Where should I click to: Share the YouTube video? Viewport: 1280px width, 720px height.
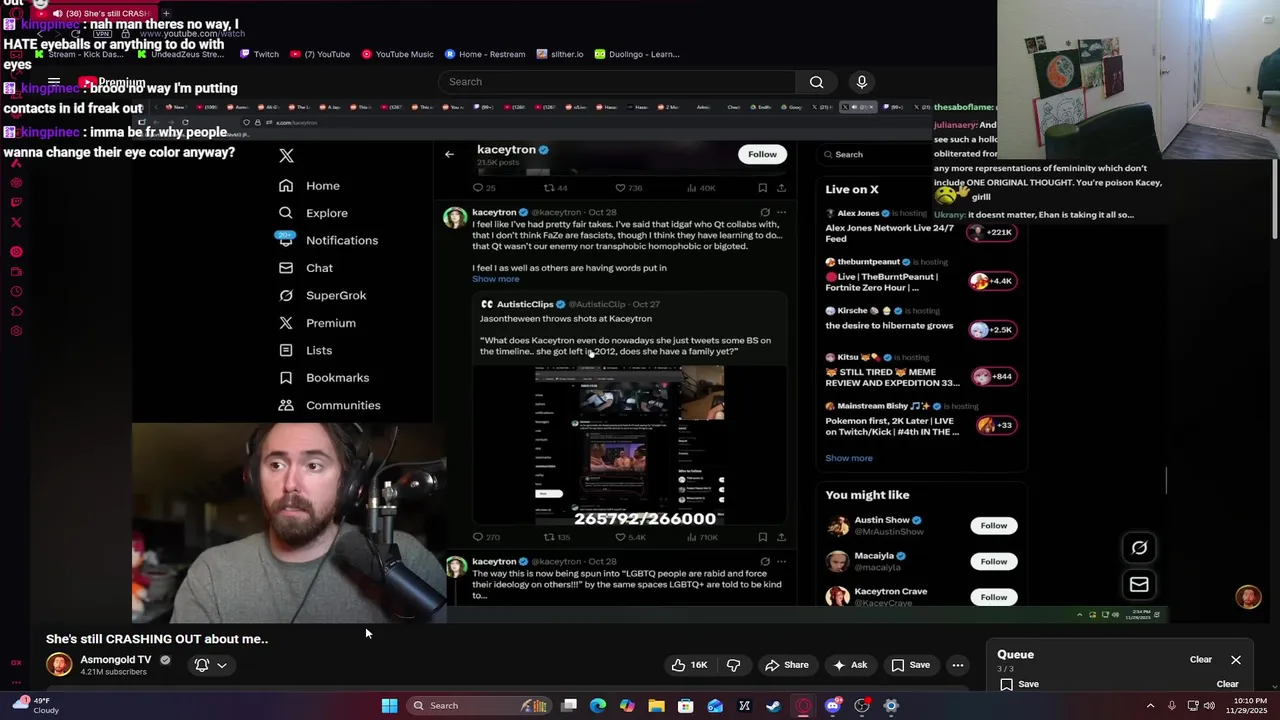[786, 665]
